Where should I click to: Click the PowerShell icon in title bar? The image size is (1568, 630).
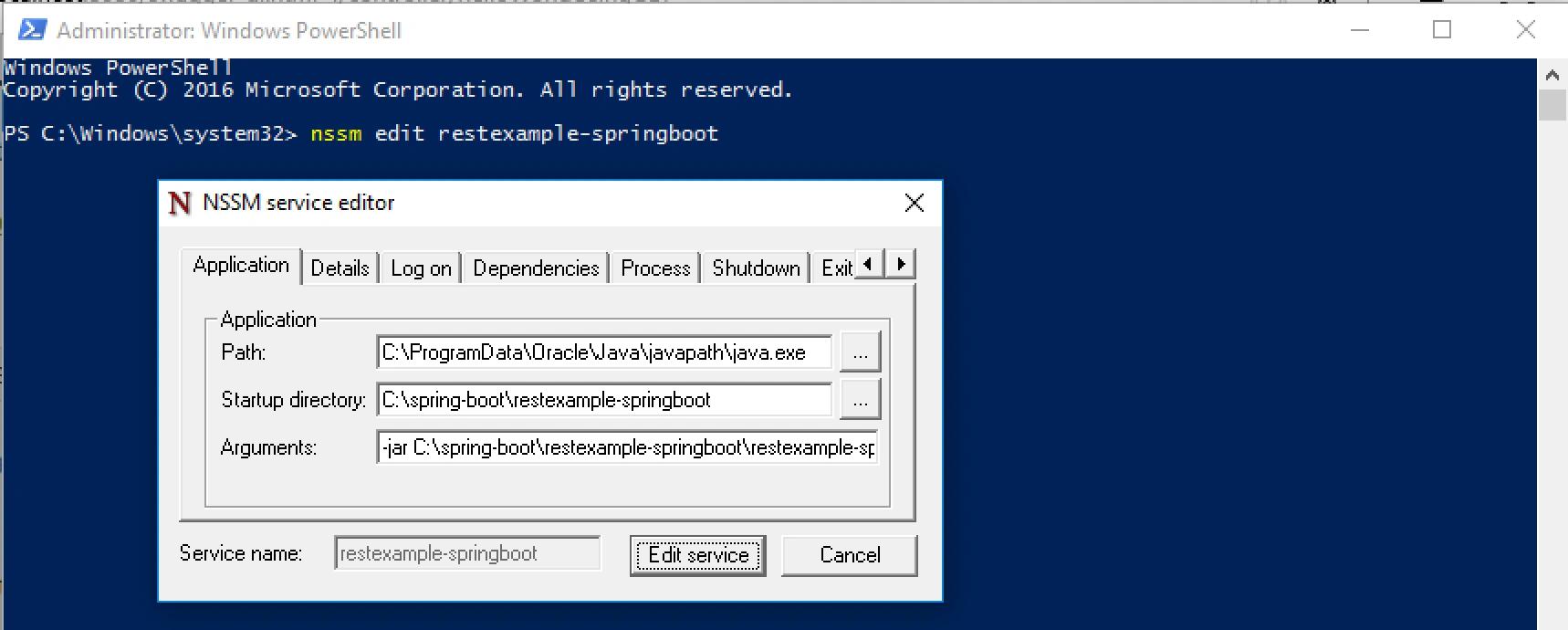[32, 30]
